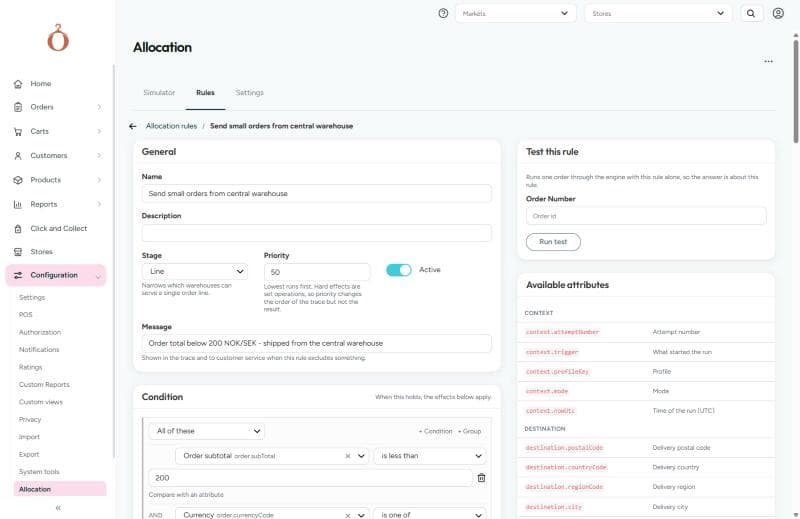The height and width of the screenshot is (519, 800).
Task: Click the Message input field
Action: pos(316,343)
